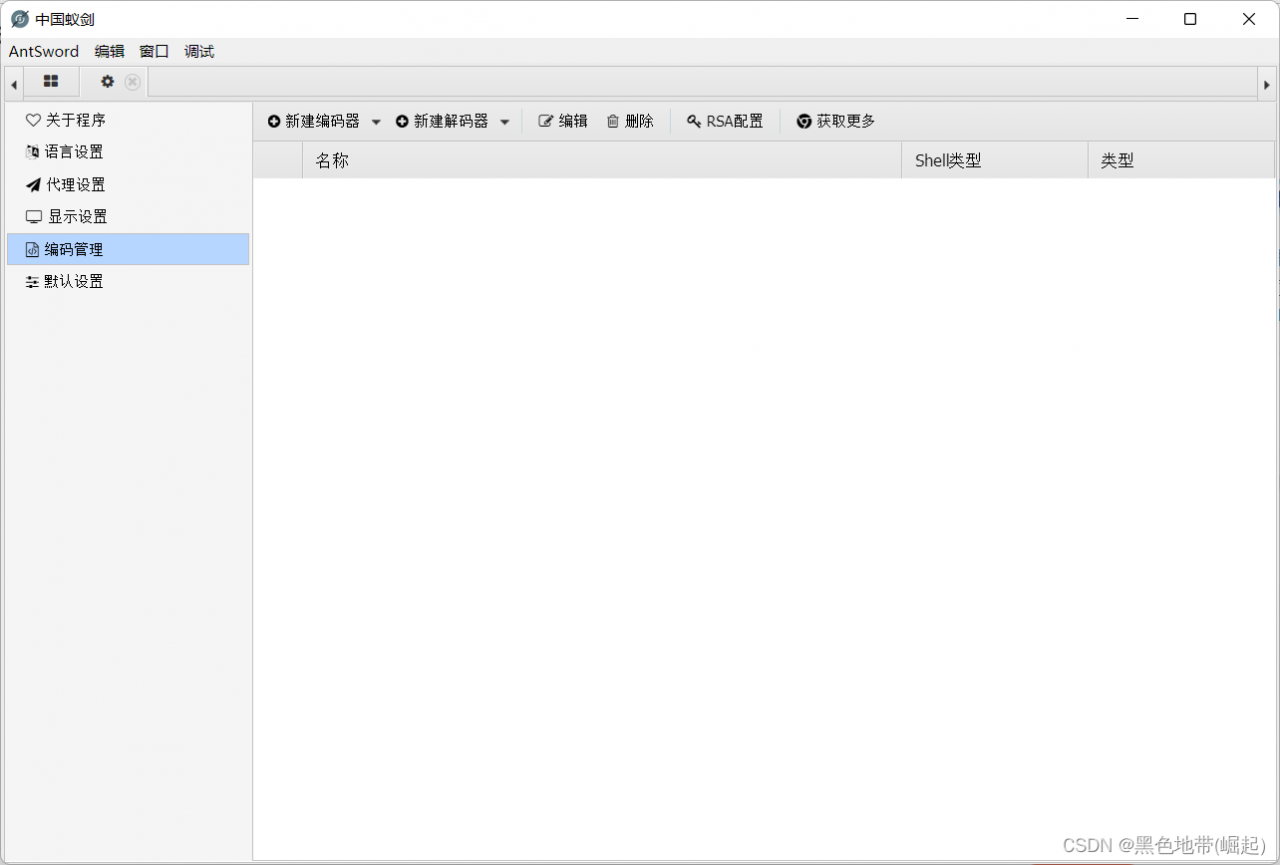The width and height of the screenshot is (1280, 865).
Task: Click the 获取更多 button
Action: click(x=836, y=121)
